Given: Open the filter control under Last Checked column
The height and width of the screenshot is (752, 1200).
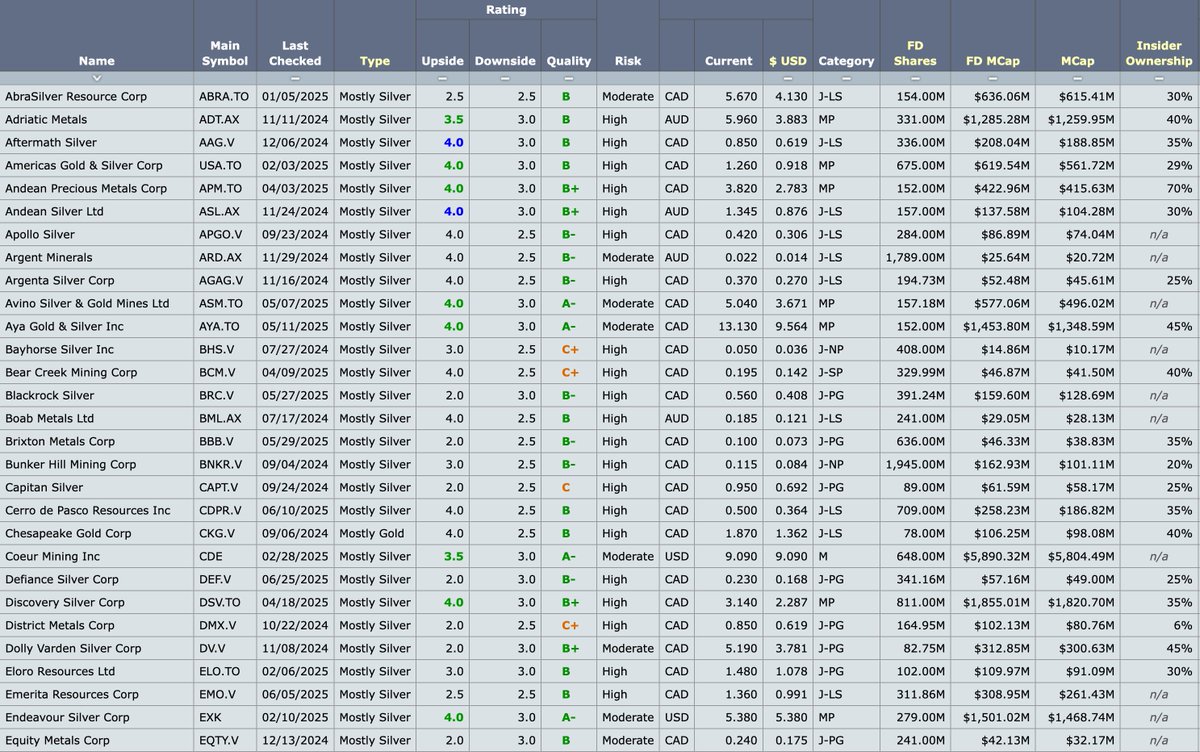Looking at the screenshot, I should coord(294,78).
